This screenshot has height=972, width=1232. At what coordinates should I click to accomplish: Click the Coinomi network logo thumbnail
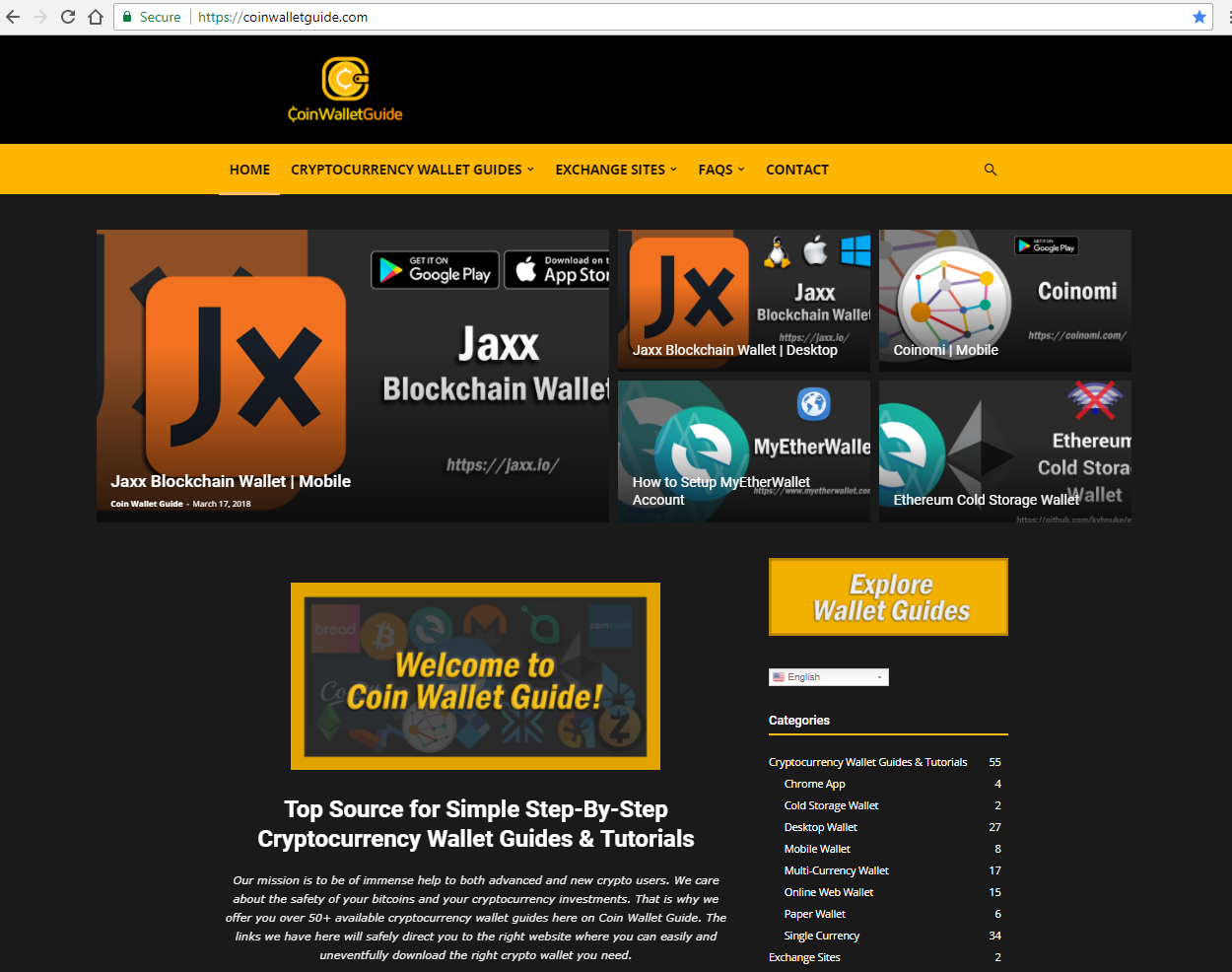click(x=954, y=303)
